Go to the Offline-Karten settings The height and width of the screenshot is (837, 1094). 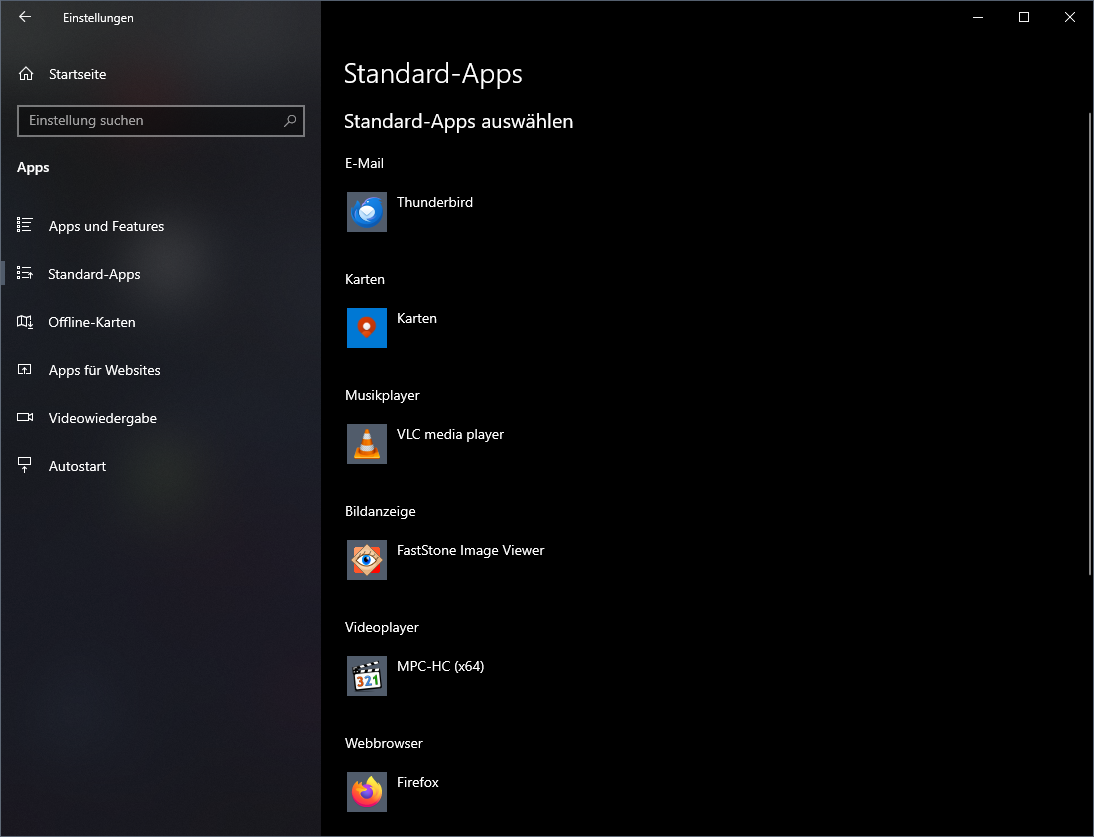[160, 322]
